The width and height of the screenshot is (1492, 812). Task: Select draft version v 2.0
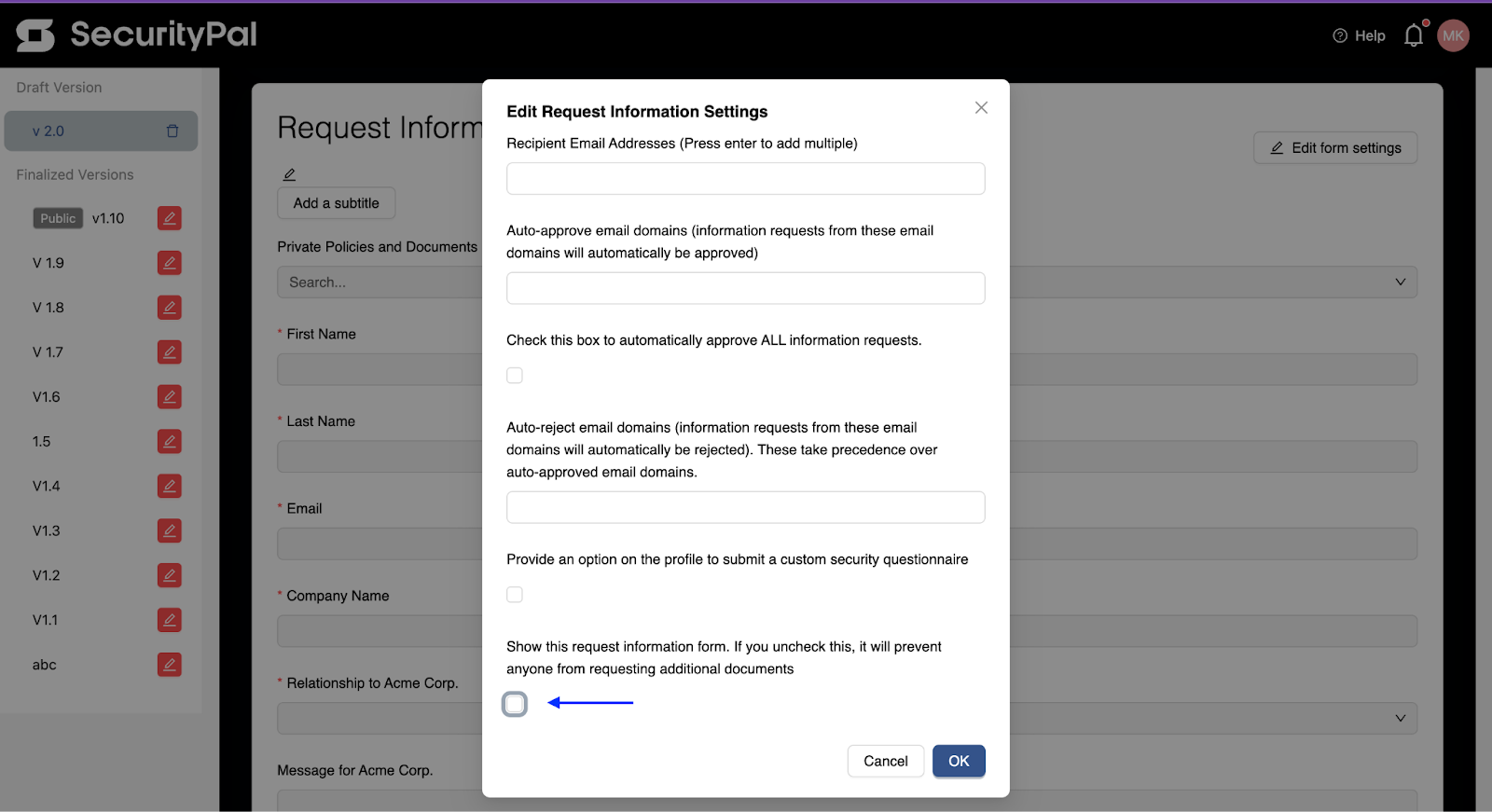pos(101,131)
